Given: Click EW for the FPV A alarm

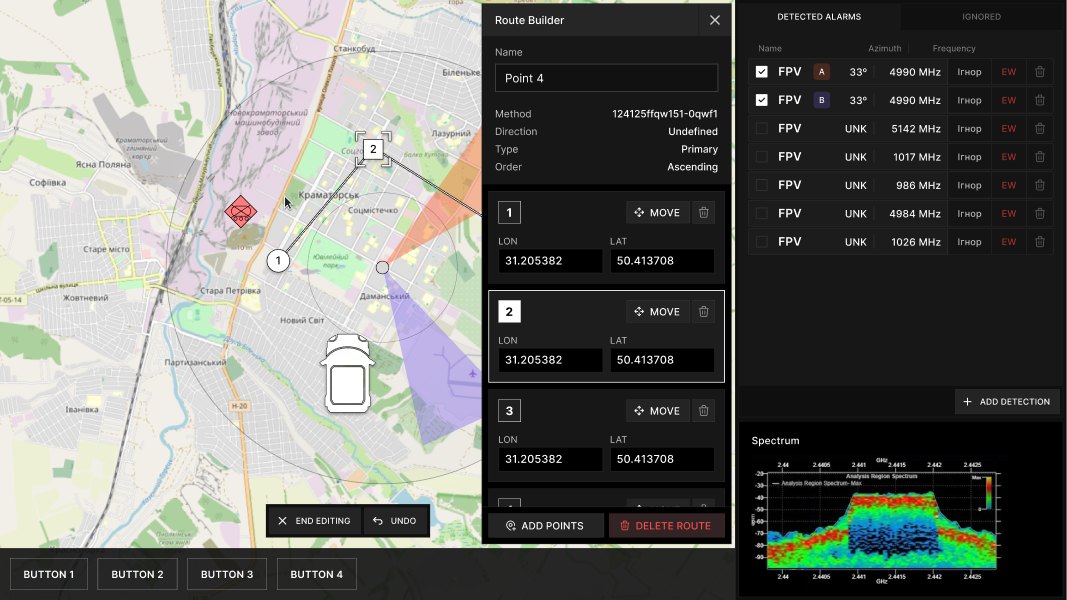Looking at the screenshot, I should pyautogui.click(x=1008, y=71).
